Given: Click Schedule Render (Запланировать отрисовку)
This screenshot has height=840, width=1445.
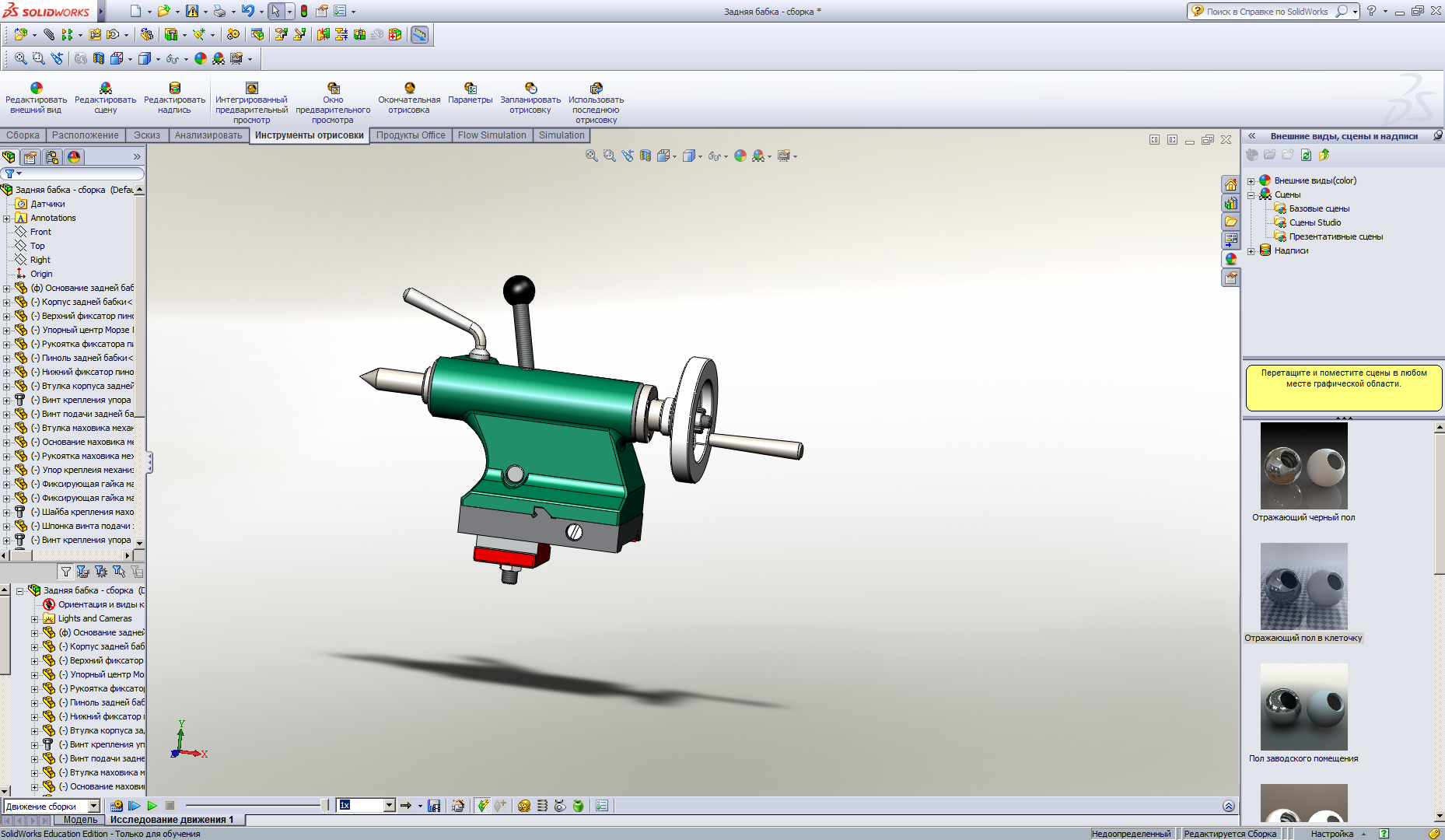Looking at the screenshot, I should pos(530,98).
